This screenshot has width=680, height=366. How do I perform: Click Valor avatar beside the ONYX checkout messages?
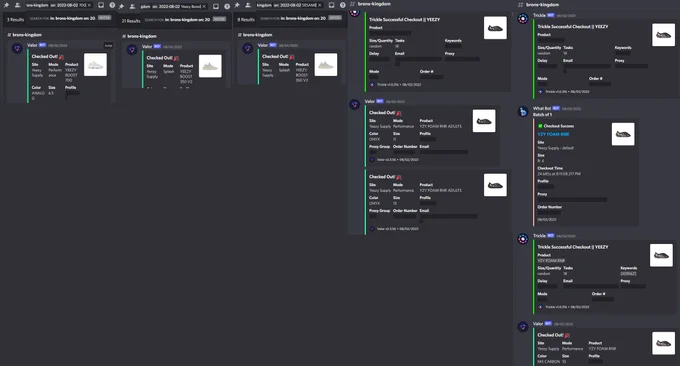[x=355, y=105]
